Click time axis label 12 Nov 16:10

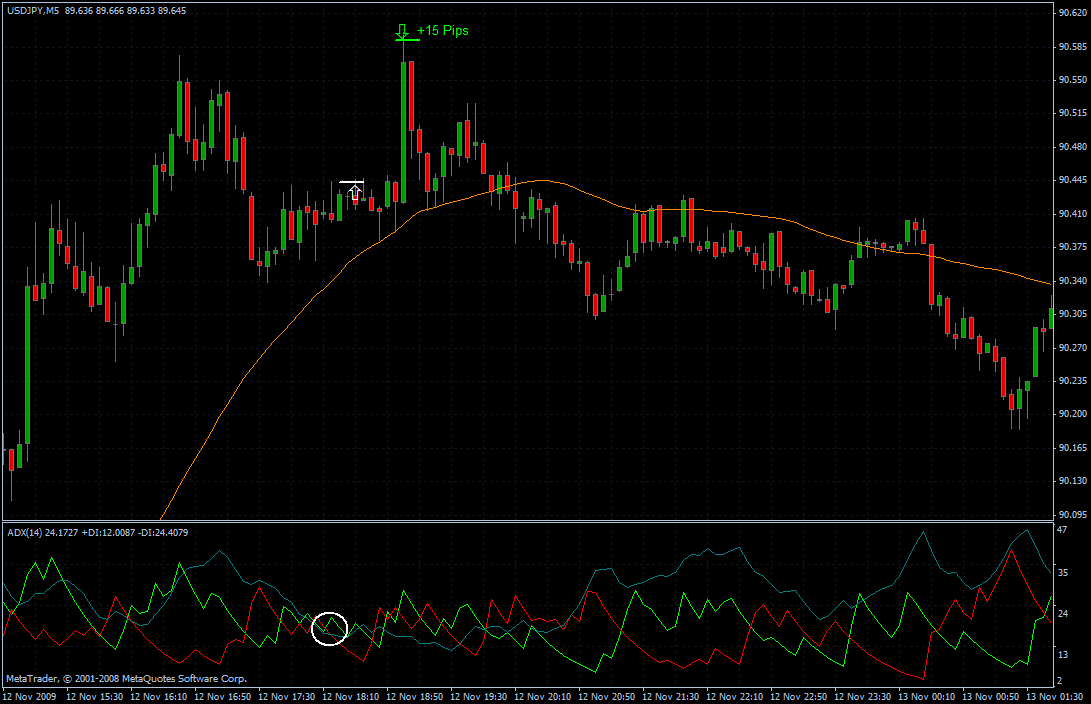(159, 696)
